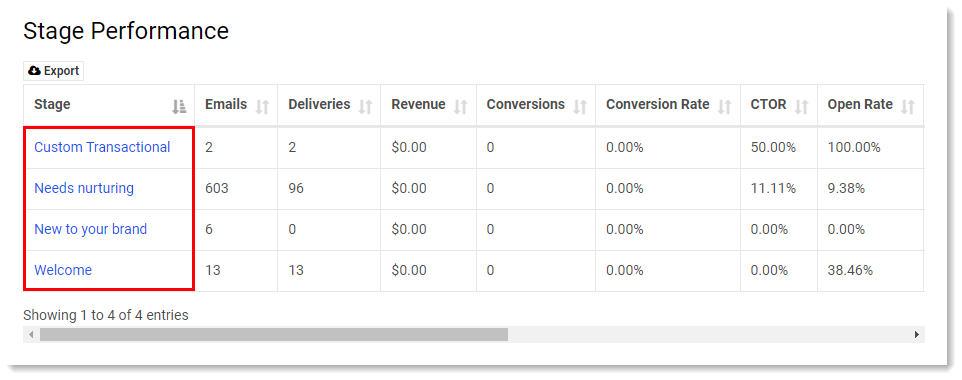The width and height of the screenshot is (962, 380).
Task: Sort by Deliveries column sort icon
Action: [x=365, y=107]
